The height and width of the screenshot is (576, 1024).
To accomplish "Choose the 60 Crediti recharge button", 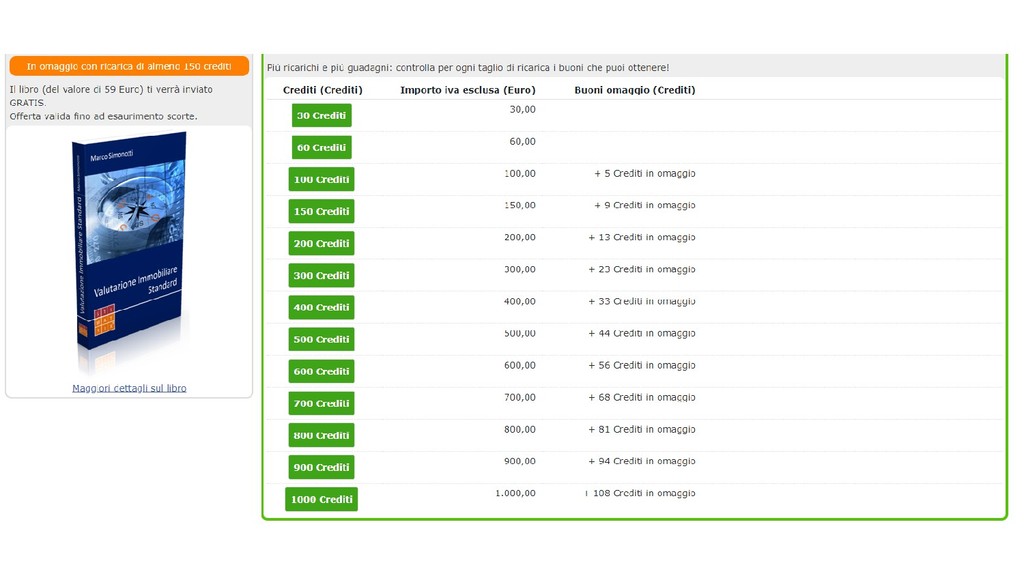I will tap(321, 147).
